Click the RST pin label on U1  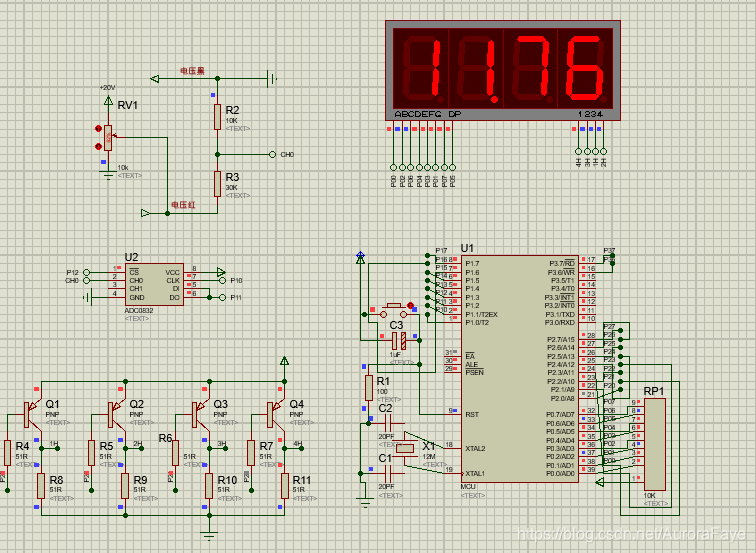tap(472, 414)
